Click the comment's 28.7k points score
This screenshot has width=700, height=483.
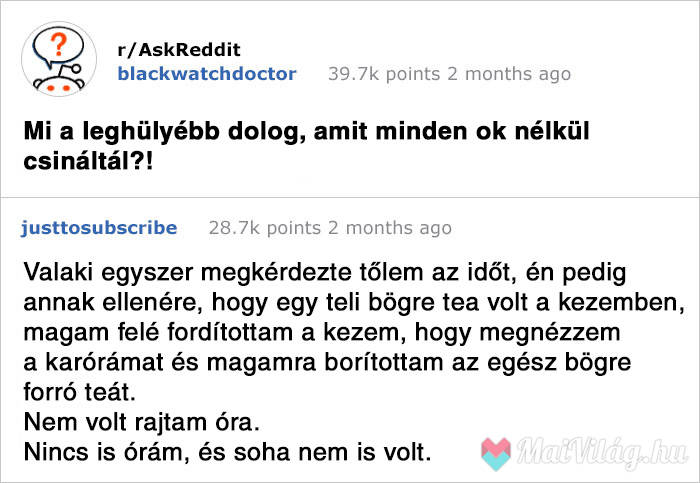pos(265,228)
